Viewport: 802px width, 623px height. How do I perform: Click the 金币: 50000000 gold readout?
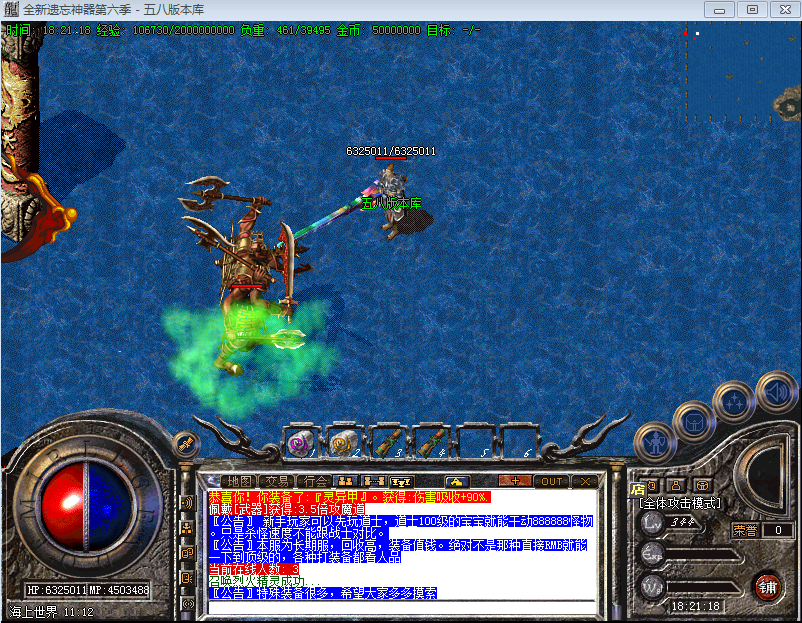pyautogui.click(x=378, y=30)
